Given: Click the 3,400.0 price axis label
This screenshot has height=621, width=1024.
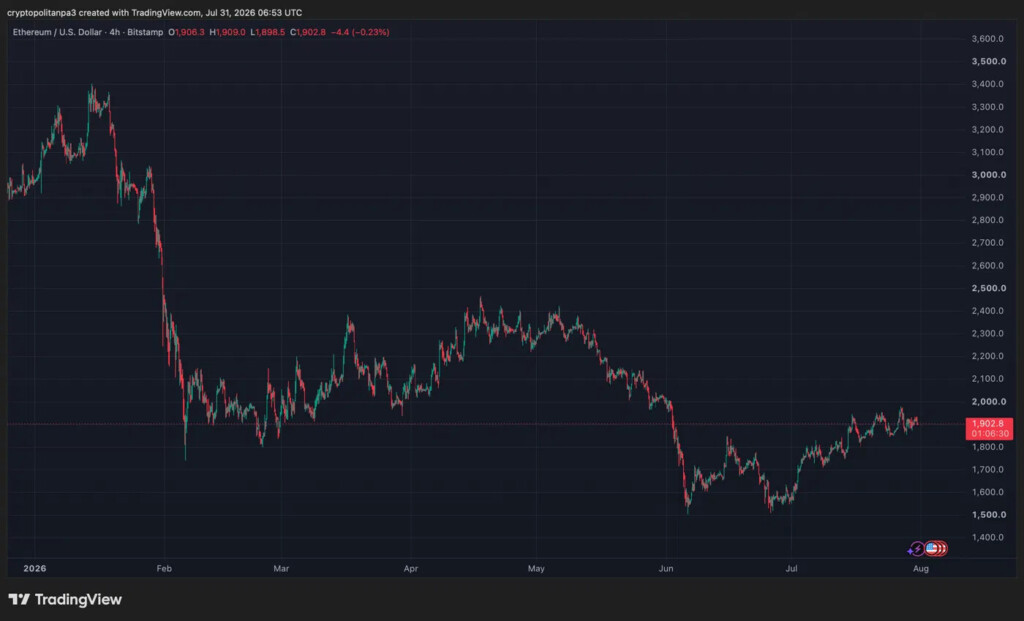Looking at the screenshot, I should (987, 84).
